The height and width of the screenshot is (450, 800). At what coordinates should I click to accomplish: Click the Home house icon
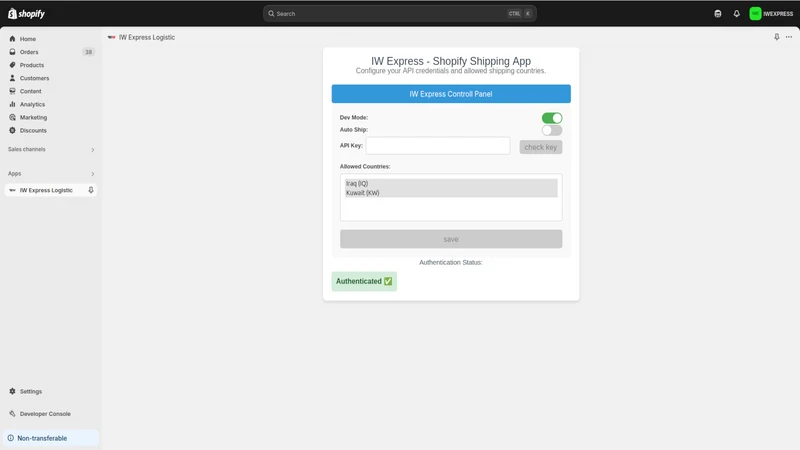pyautogui.click(x=12, y=39)
